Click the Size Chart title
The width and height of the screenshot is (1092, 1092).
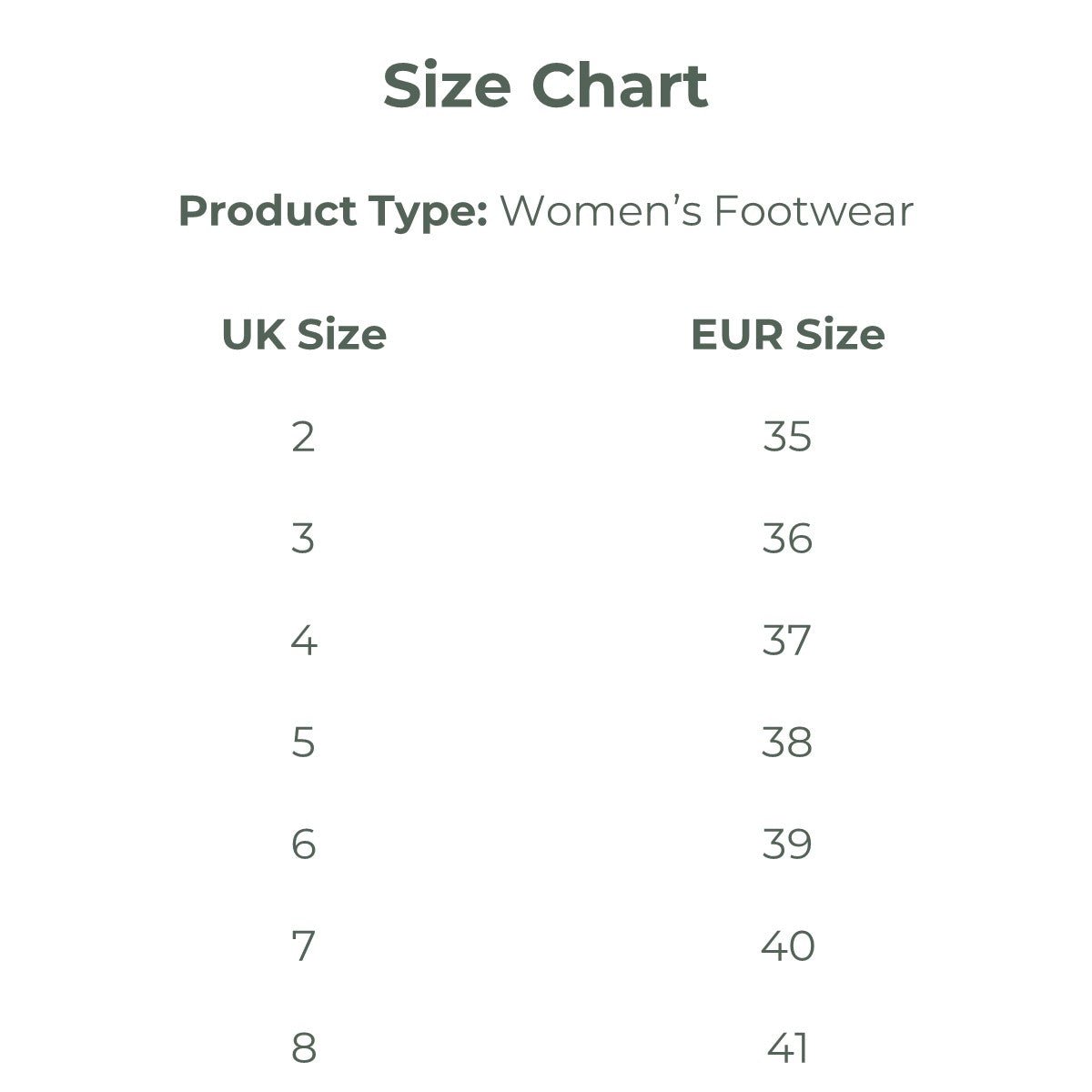[545, 86]
